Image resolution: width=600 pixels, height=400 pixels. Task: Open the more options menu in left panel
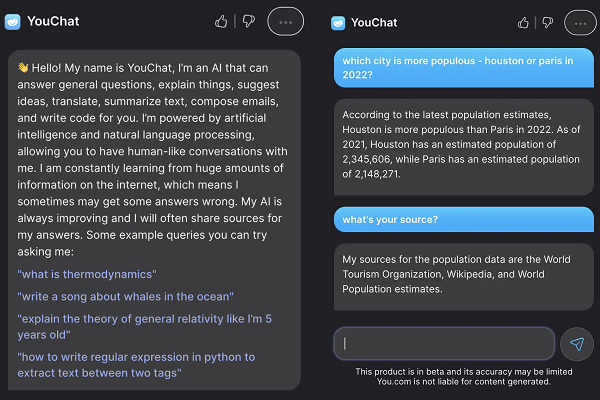point(286,21)
